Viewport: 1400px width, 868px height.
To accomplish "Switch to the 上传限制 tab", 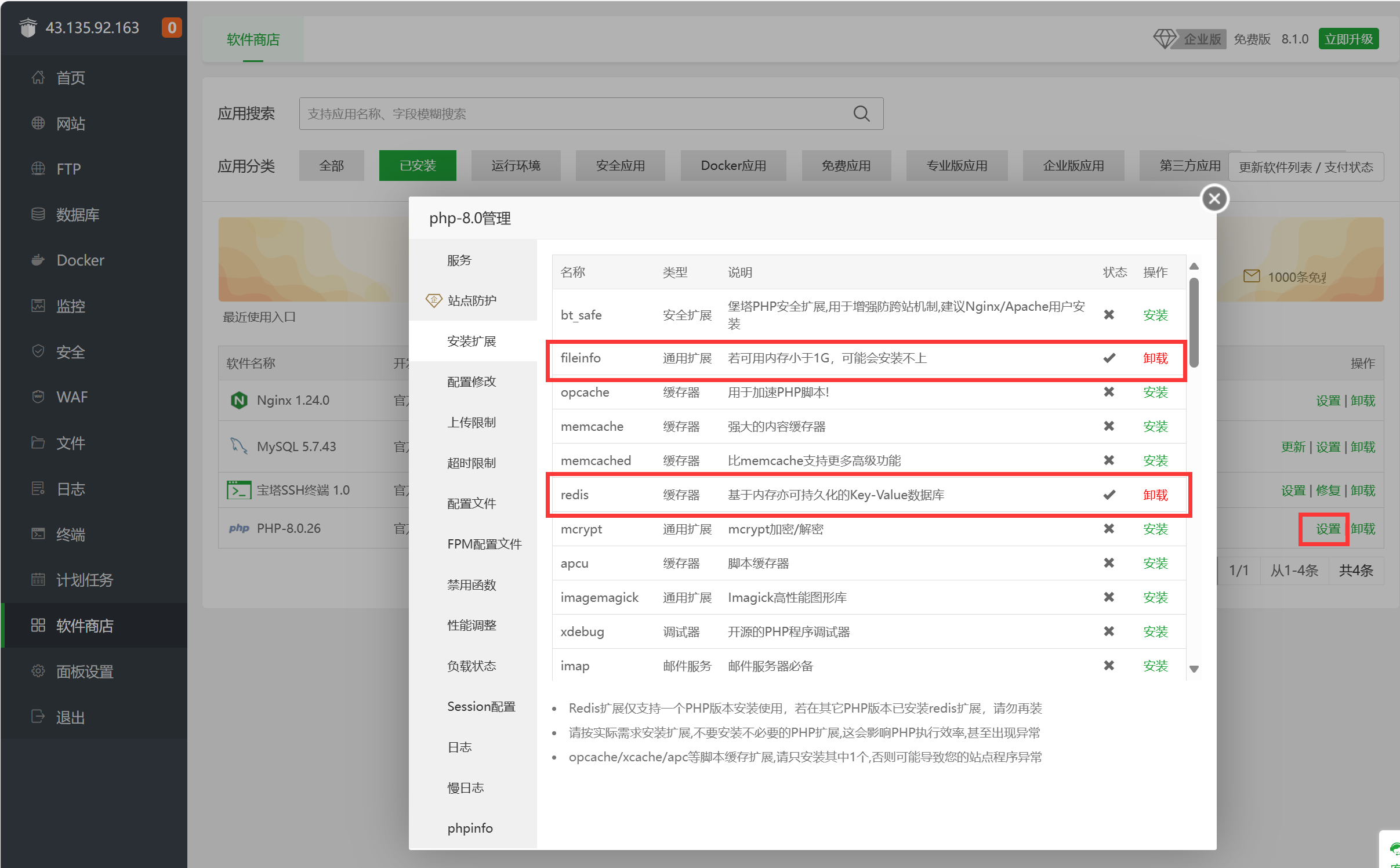I will 471,422.
